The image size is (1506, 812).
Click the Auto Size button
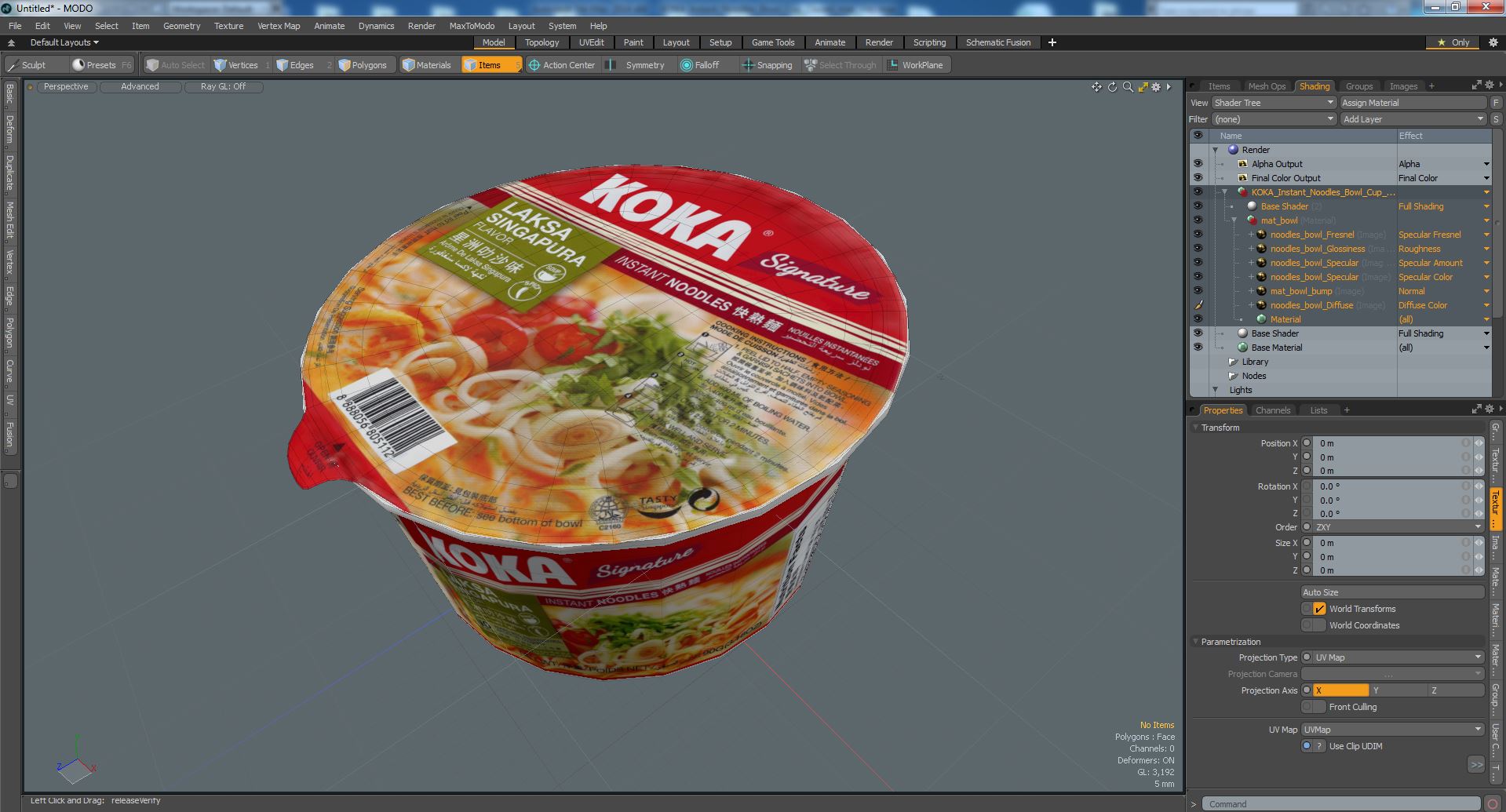coord(1392,592)
